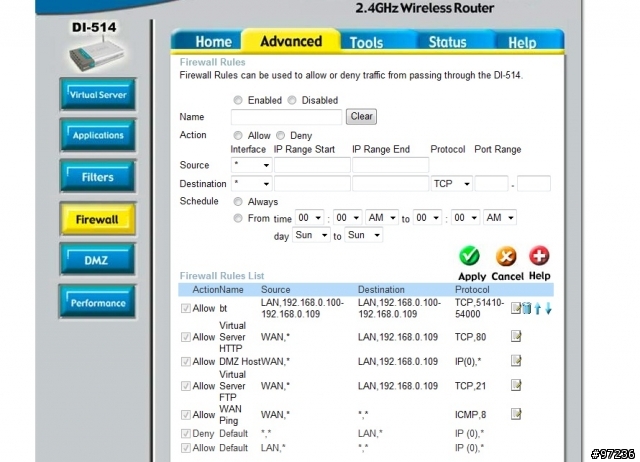Toggle the Deny Default rule checkbox

(186, 433)
